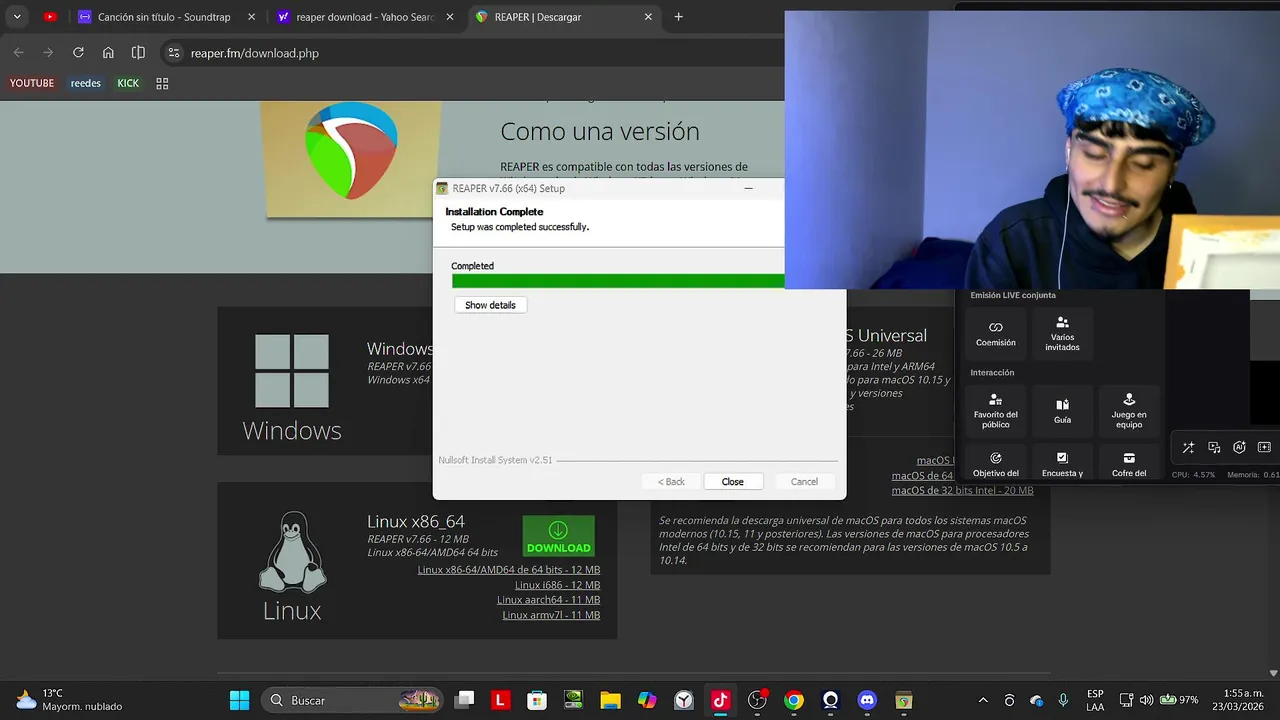Go to browser home page
1280x720 pixels.
pos(108,53)
